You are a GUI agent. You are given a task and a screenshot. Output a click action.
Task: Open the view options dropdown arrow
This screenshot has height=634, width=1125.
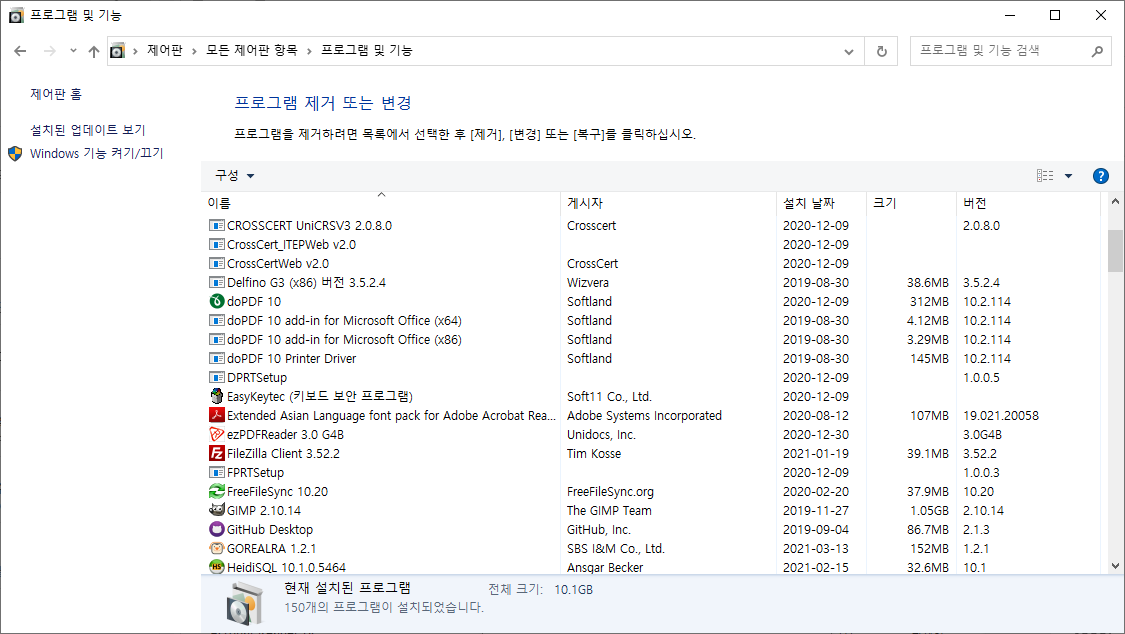click(x=1068, y=176)
